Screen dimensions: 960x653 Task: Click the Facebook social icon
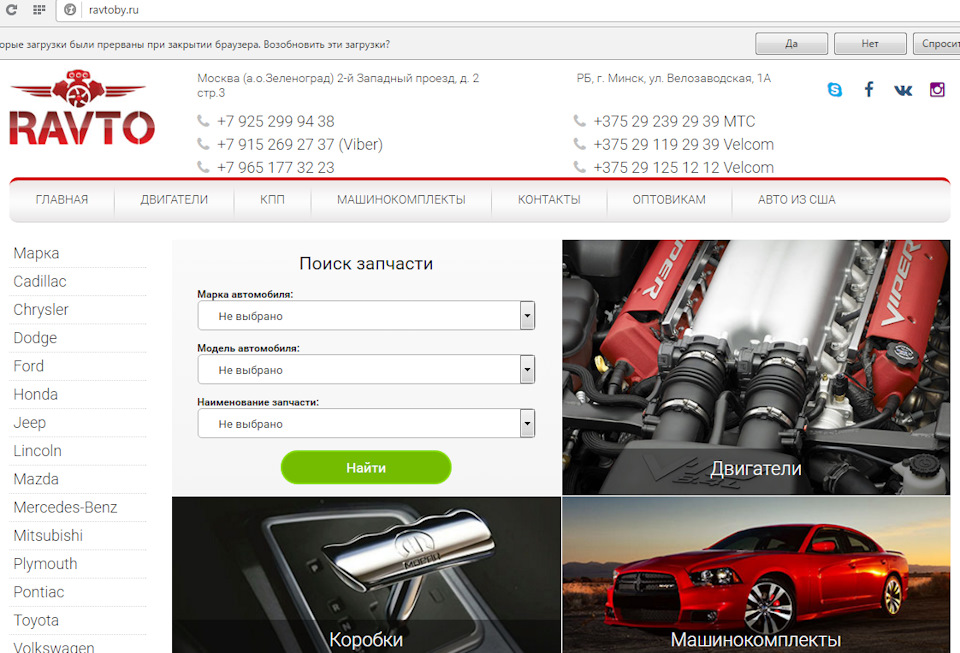click(x=869, y=89)
